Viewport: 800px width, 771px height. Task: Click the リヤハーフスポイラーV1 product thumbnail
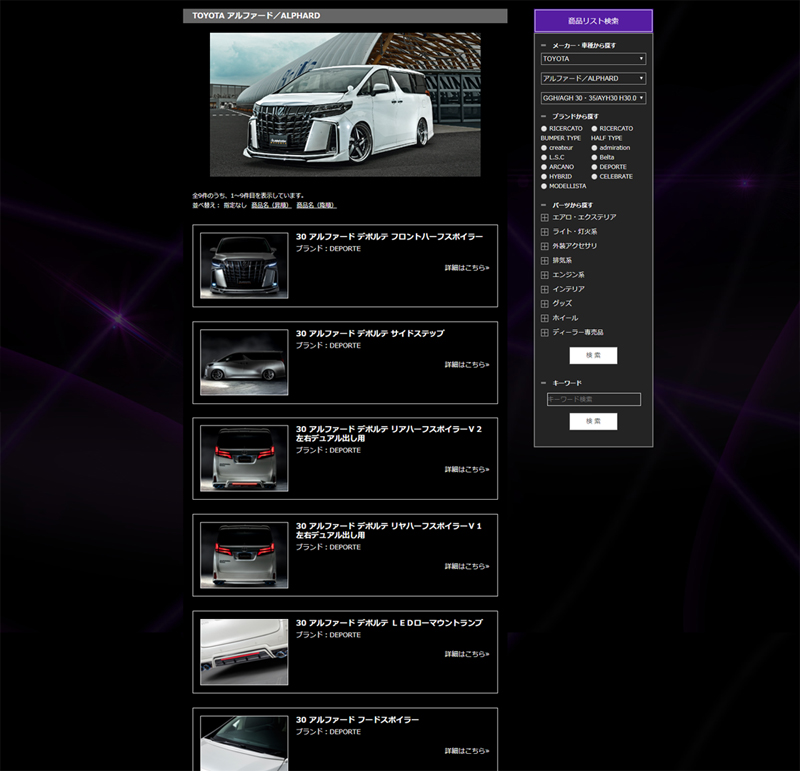244,556
